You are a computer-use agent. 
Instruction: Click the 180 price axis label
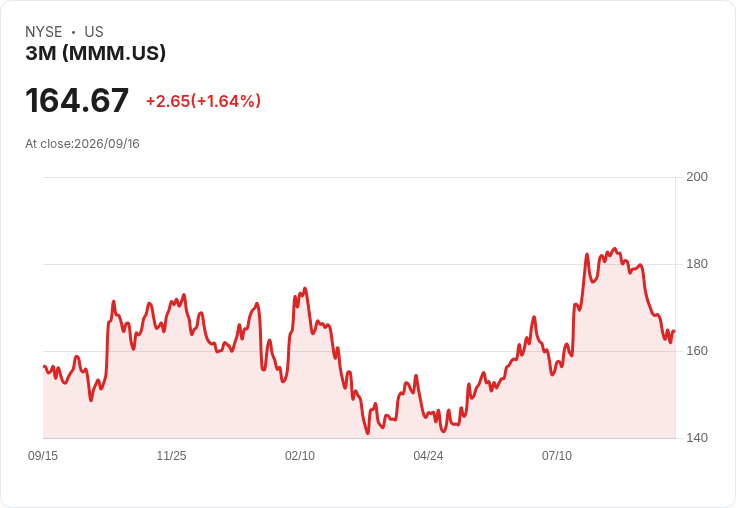(x=697, y=264)
